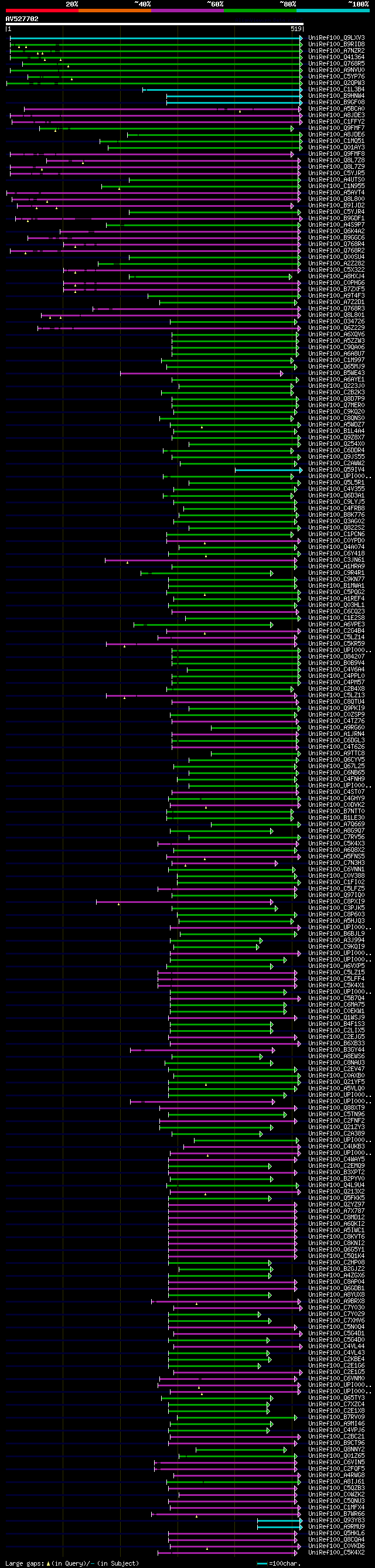This screenshot has height=1568, width=375.
Task: Select the cyan alignment bar for UniRef100_A9RMU9
Action: tap(280, 1526)
